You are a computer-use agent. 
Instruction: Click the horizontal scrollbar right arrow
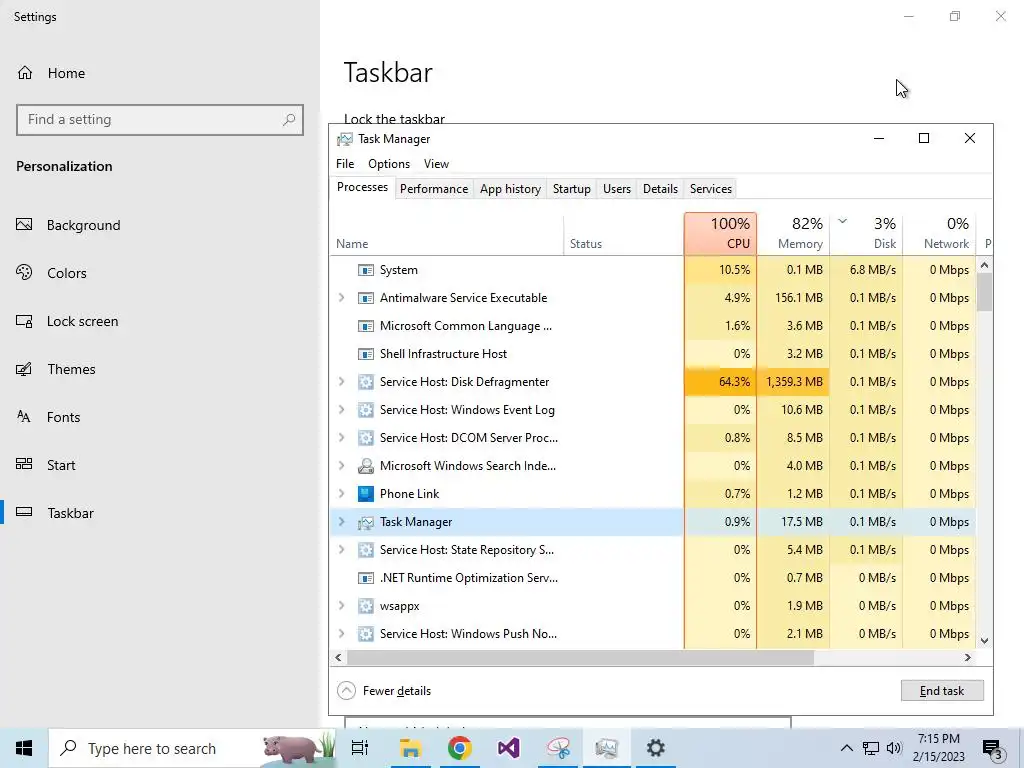pos(968,658)
